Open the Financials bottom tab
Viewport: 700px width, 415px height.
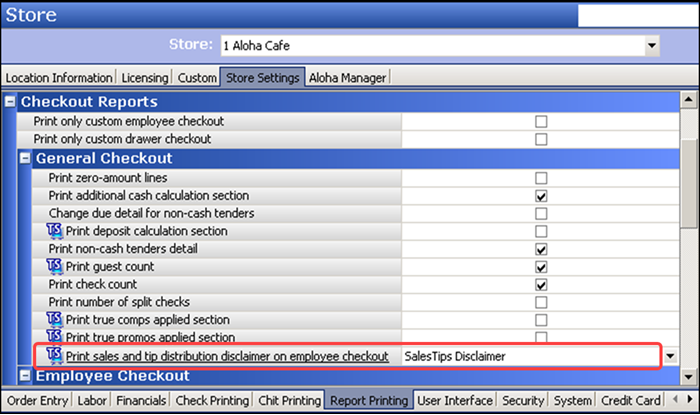point(141,401)
